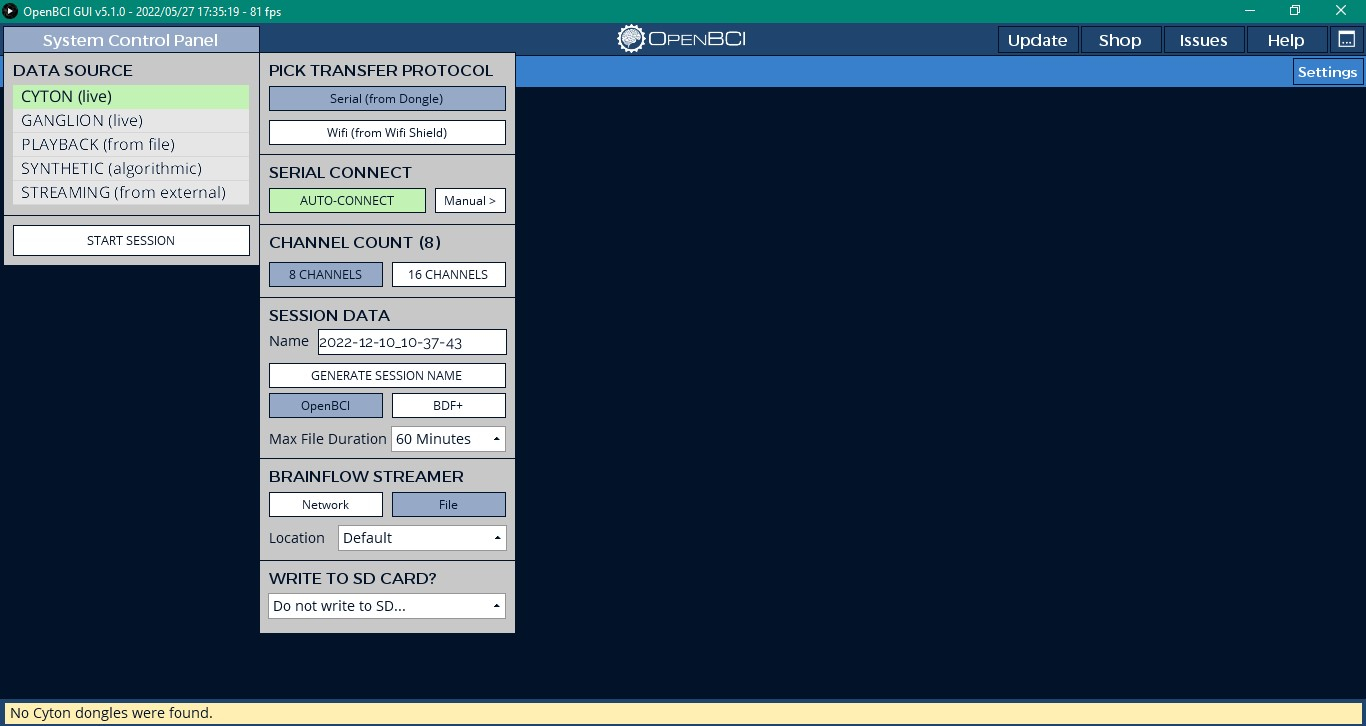1366x726 pixels.
Task: Choose Serial (from Dongle) transfer protocol
Action: coord(387,99)
